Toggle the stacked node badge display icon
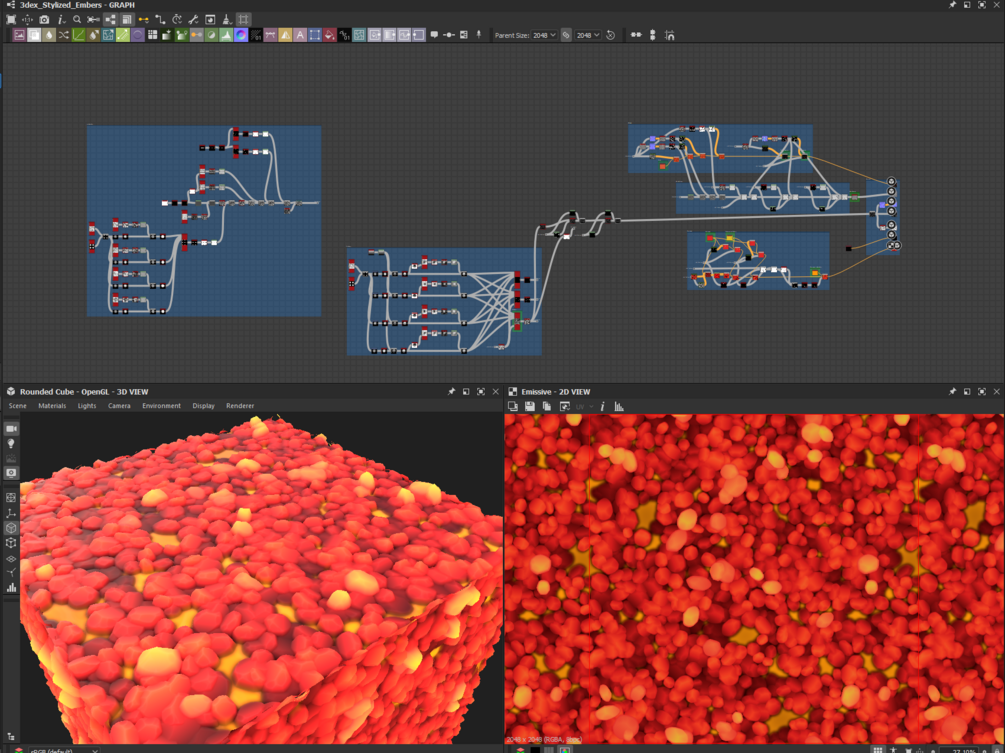Viewport: 1005px width, 753px height. tap(127, 20)
